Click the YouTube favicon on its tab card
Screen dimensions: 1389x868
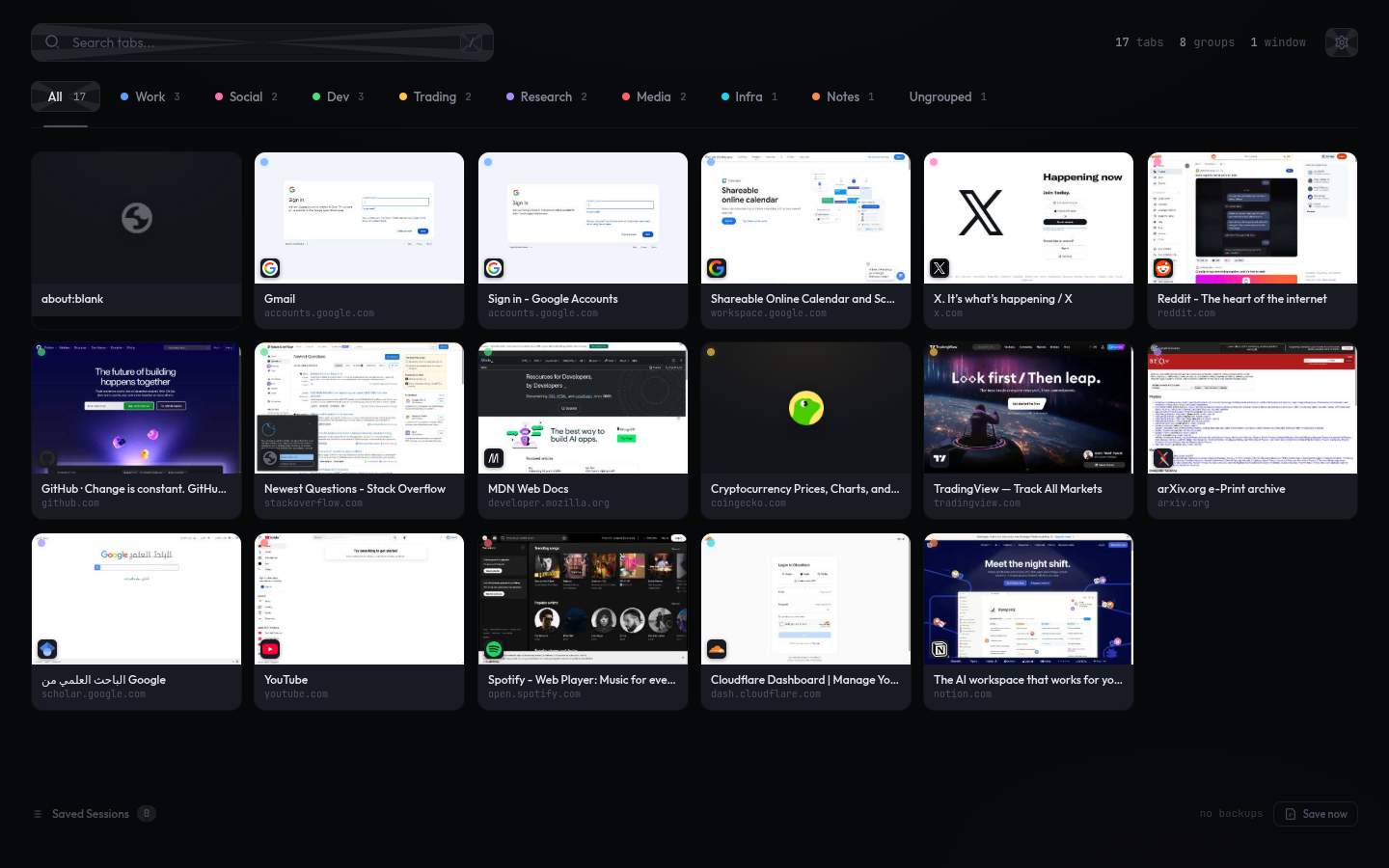pyautogui.click(x=270, y=649)
